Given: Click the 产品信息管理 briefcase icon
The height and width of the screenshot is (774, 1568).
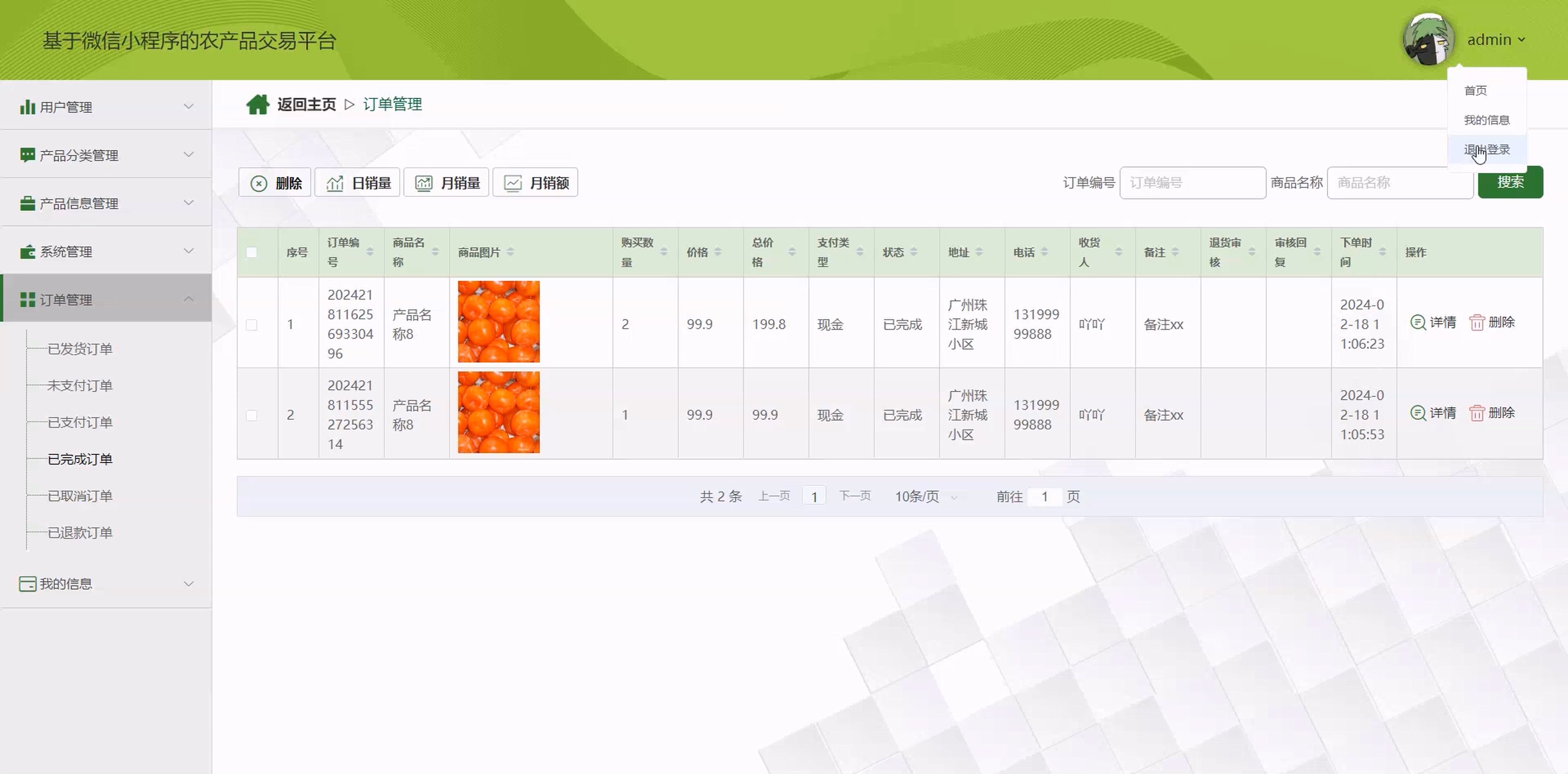Looking at the screenshot, I should [x=27, y=203].
